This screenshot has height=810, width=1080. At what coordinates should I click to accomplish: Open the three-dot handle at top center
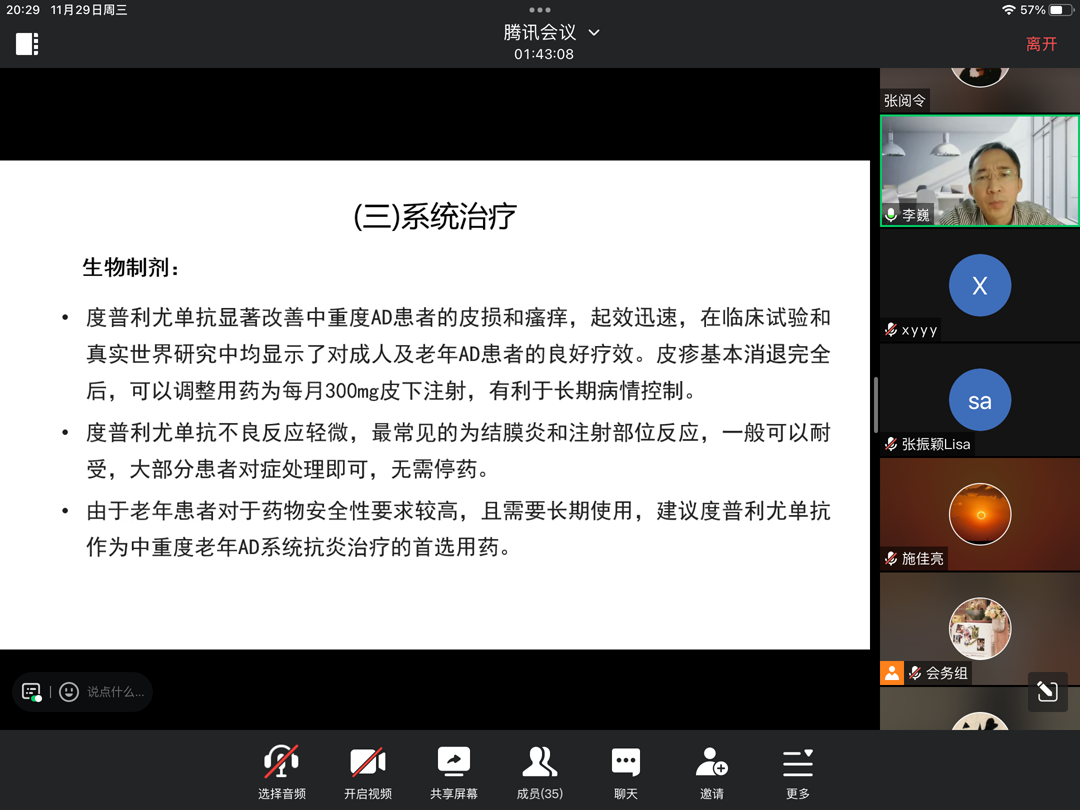(540, 10)
